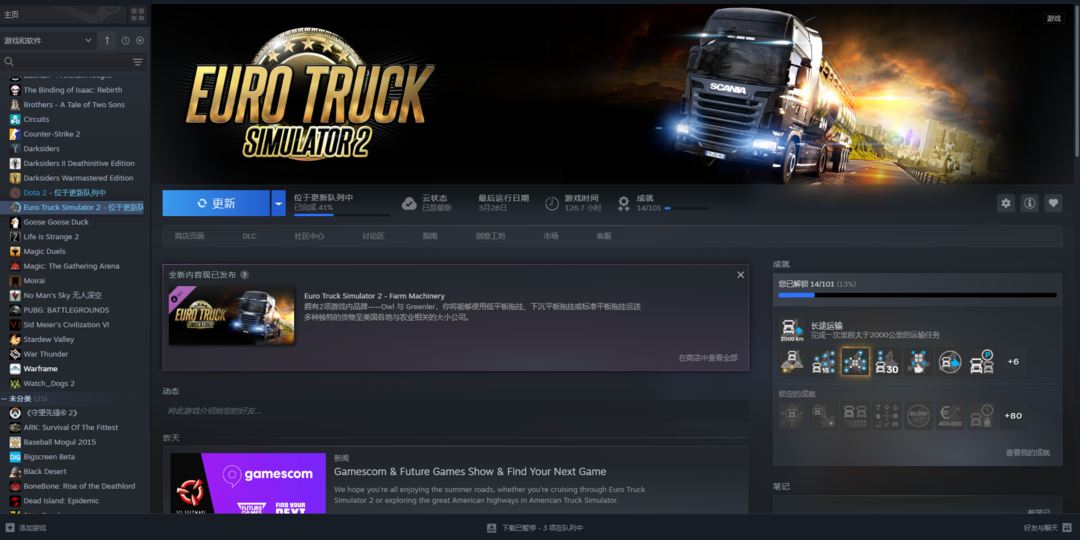The image size is (1080, 540).
Task: Open the Gamescom & Future Games Show article
Action: pyautogui.click(x=470, y=472)
